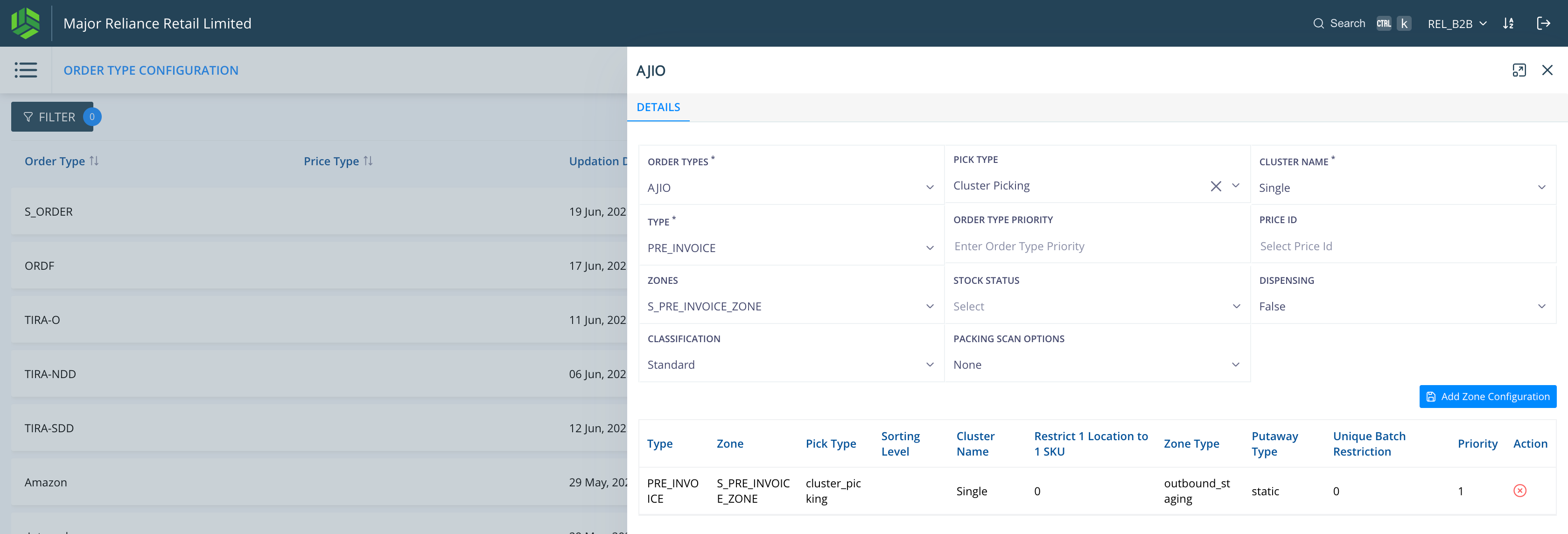Click the S_PRE_INVOICE_ZONE table cell

(753, 491)
